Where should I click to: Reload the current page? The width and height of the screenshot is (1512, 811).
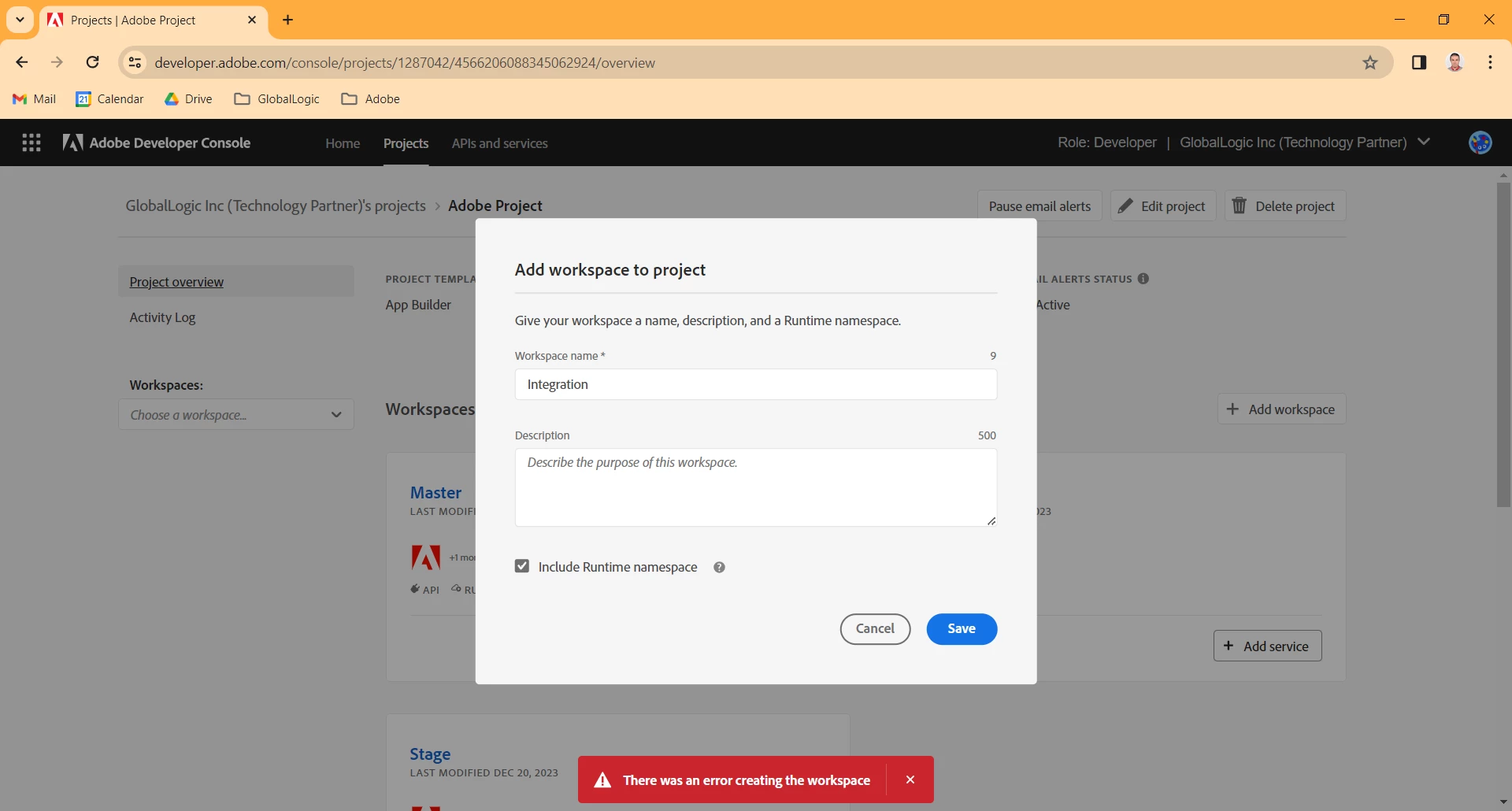point(93,62)
